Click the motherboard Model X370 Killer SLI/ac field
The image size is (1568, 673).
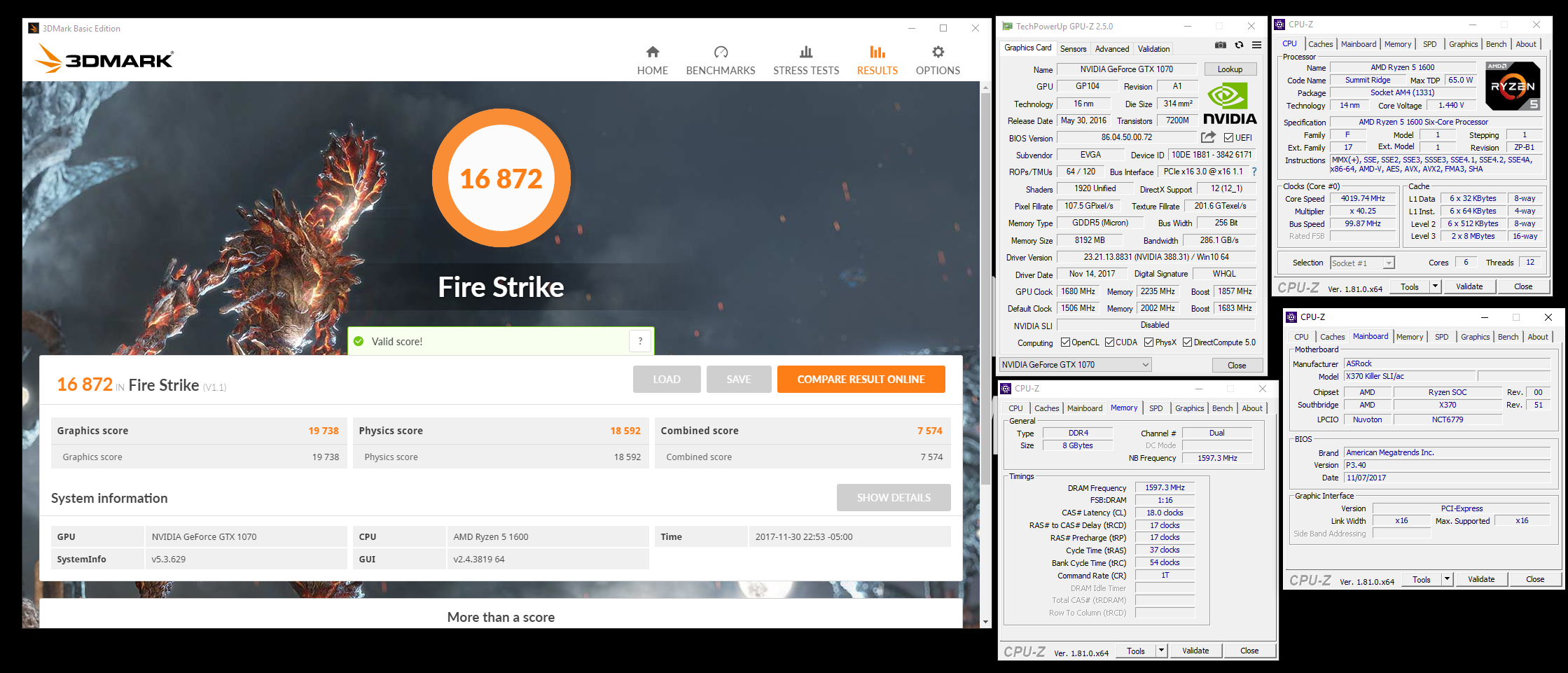tap(1410, 376)
